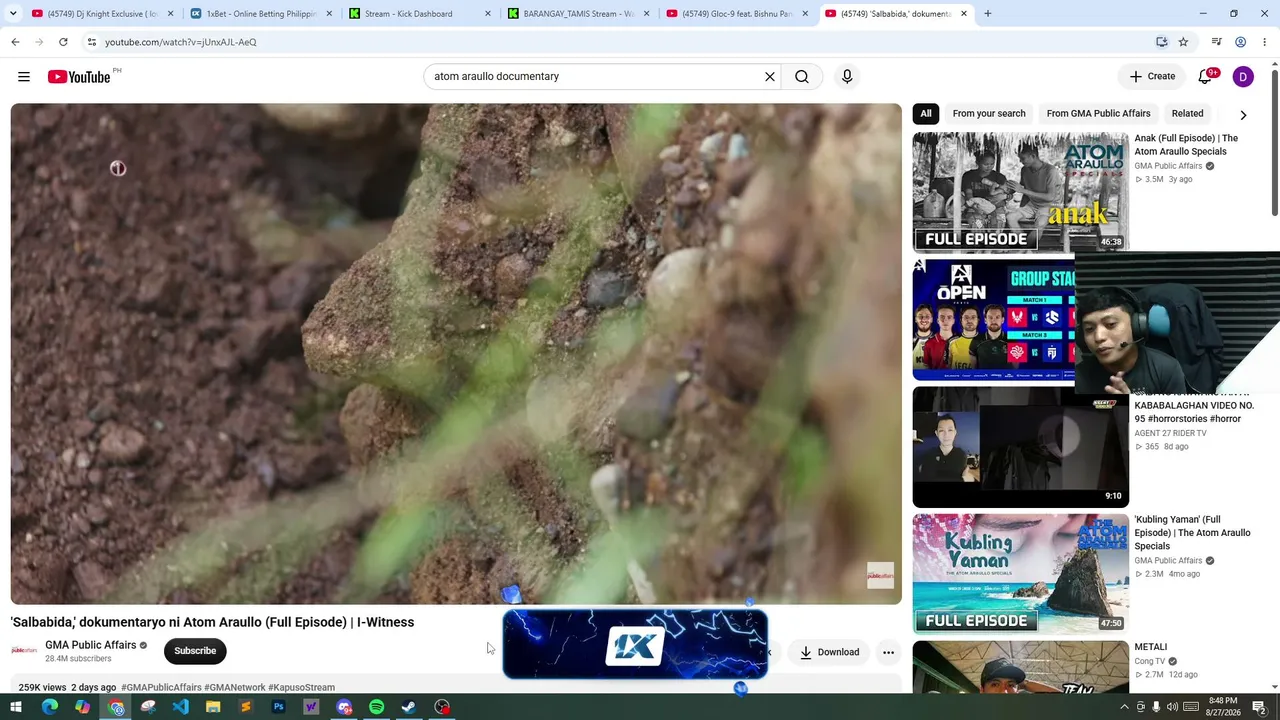Select the Related filter chip
This screenshot has width=1280, height=720.
click(x=1187, y=114)
